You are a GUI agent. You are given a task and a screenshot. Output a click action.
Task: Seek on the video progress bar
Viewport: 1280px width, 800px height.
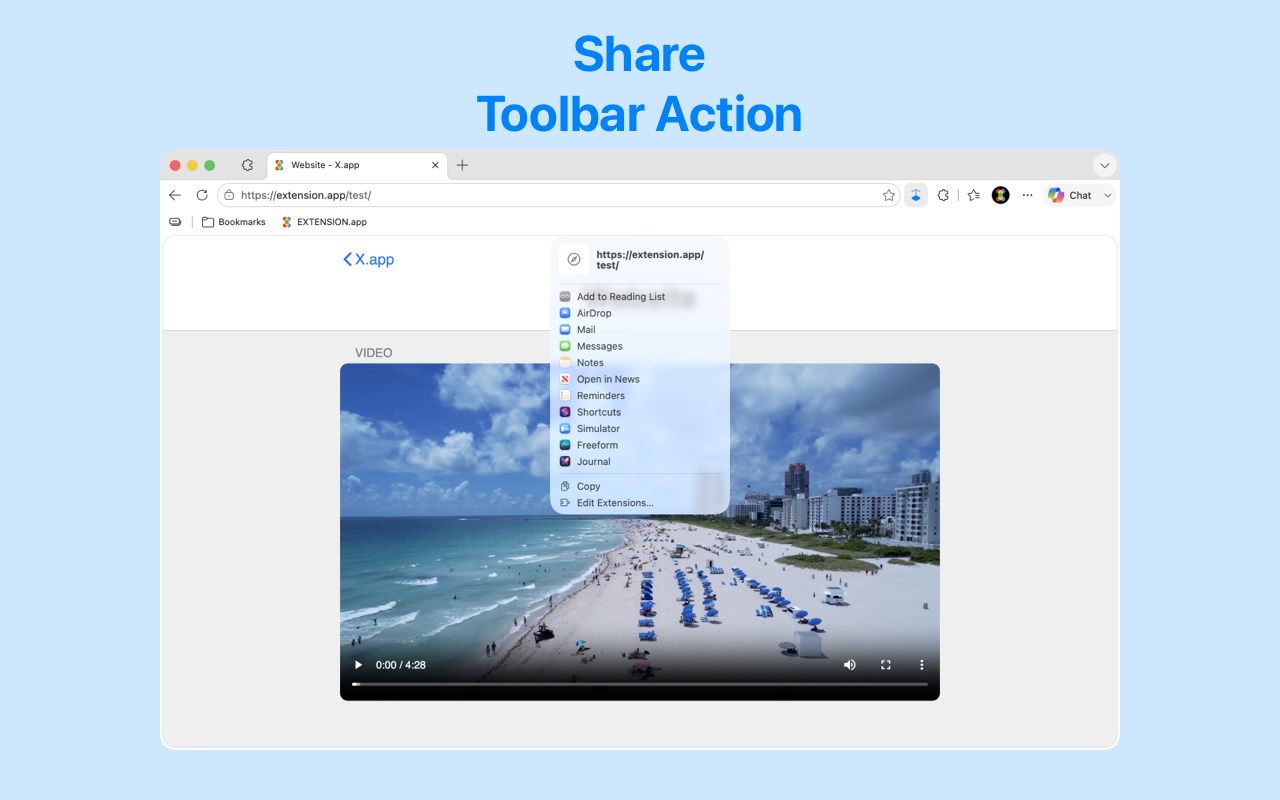pyautogui.click(x=640, y=684)
